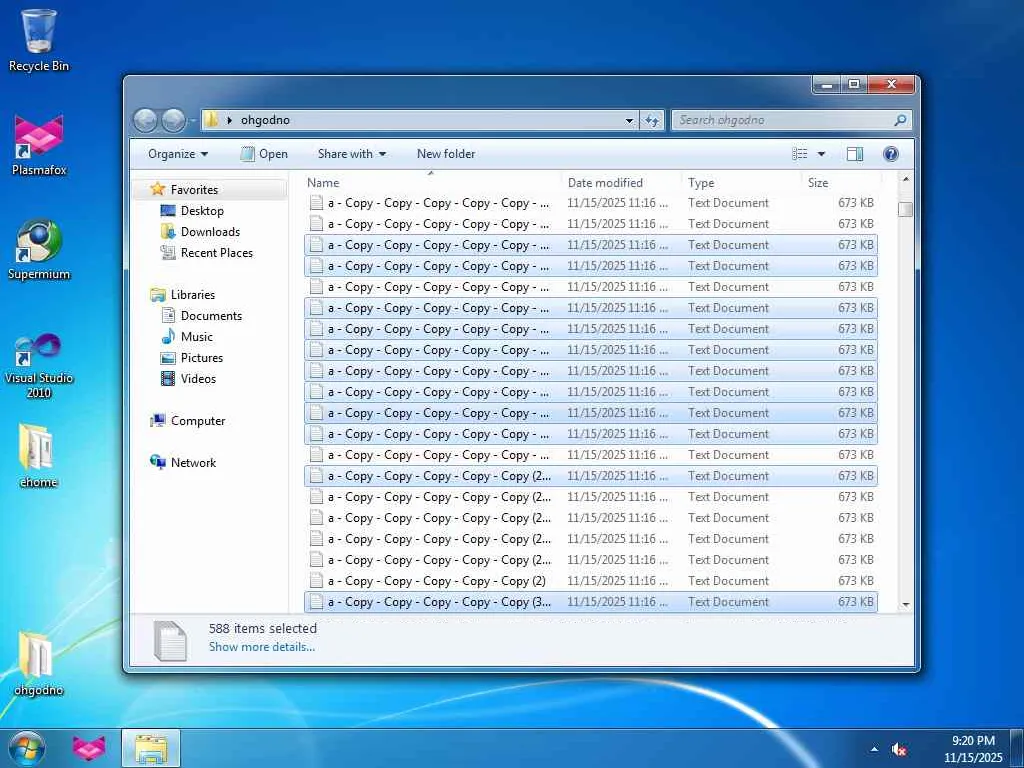Viewport: 1024px width, 768px height.
Task: Toggle the preview pane button
Action: [x=854, y=154]
